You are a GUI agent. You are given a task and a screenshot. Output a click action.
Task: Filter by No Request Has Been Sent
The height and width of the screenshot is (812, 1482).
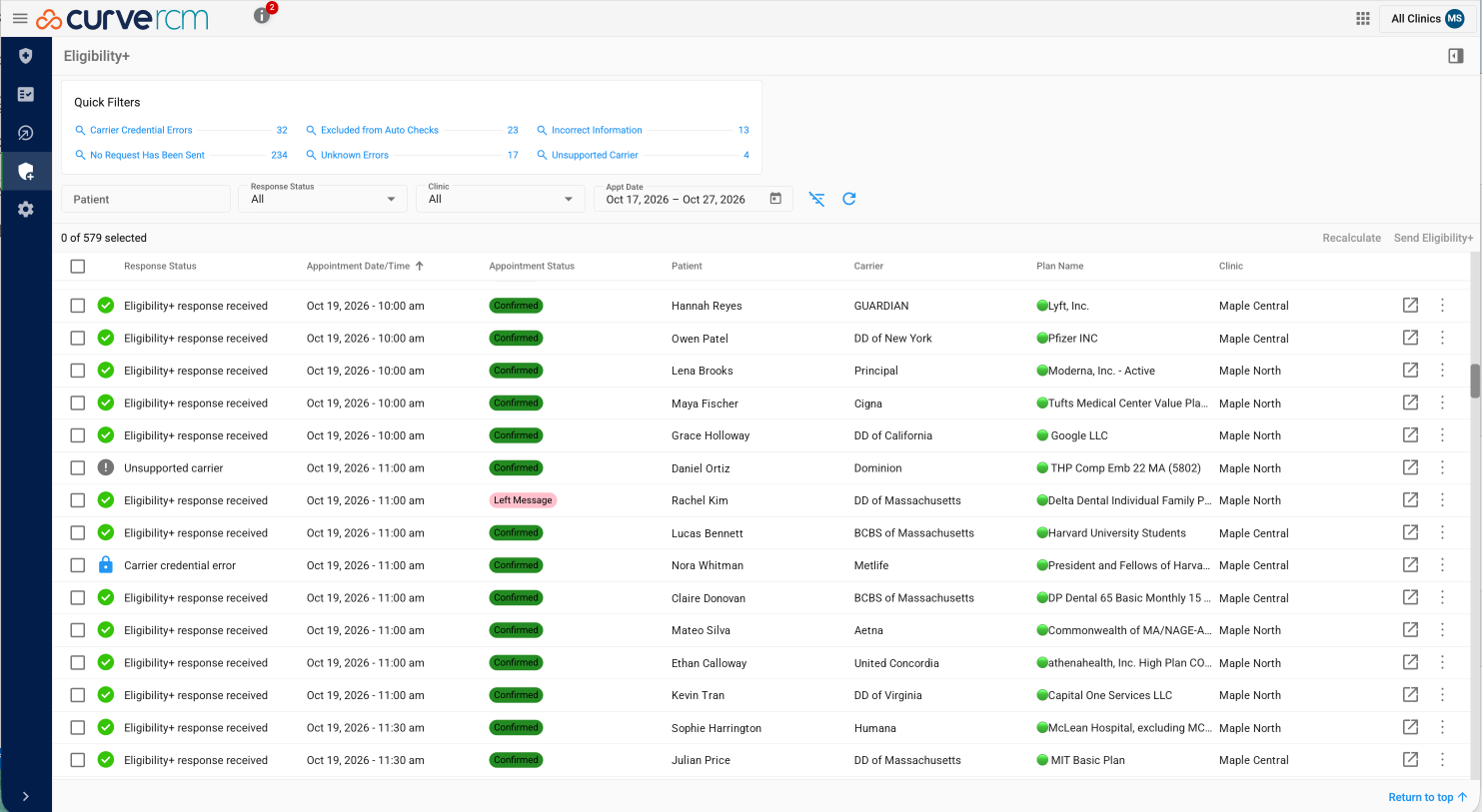[x=147, y=155]
